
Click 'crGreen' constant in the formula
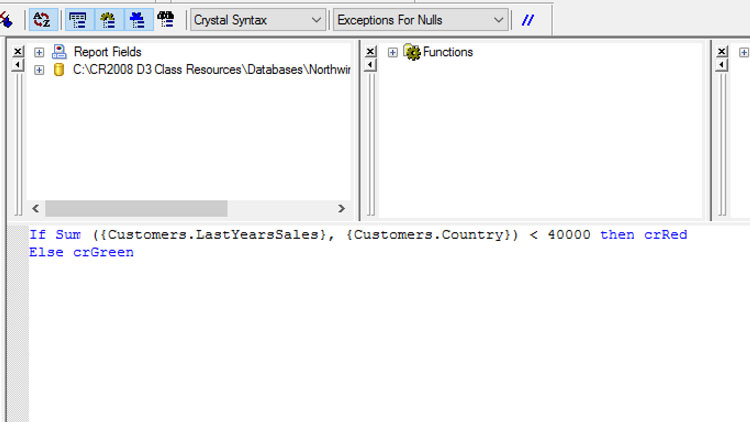pos(103,253)
